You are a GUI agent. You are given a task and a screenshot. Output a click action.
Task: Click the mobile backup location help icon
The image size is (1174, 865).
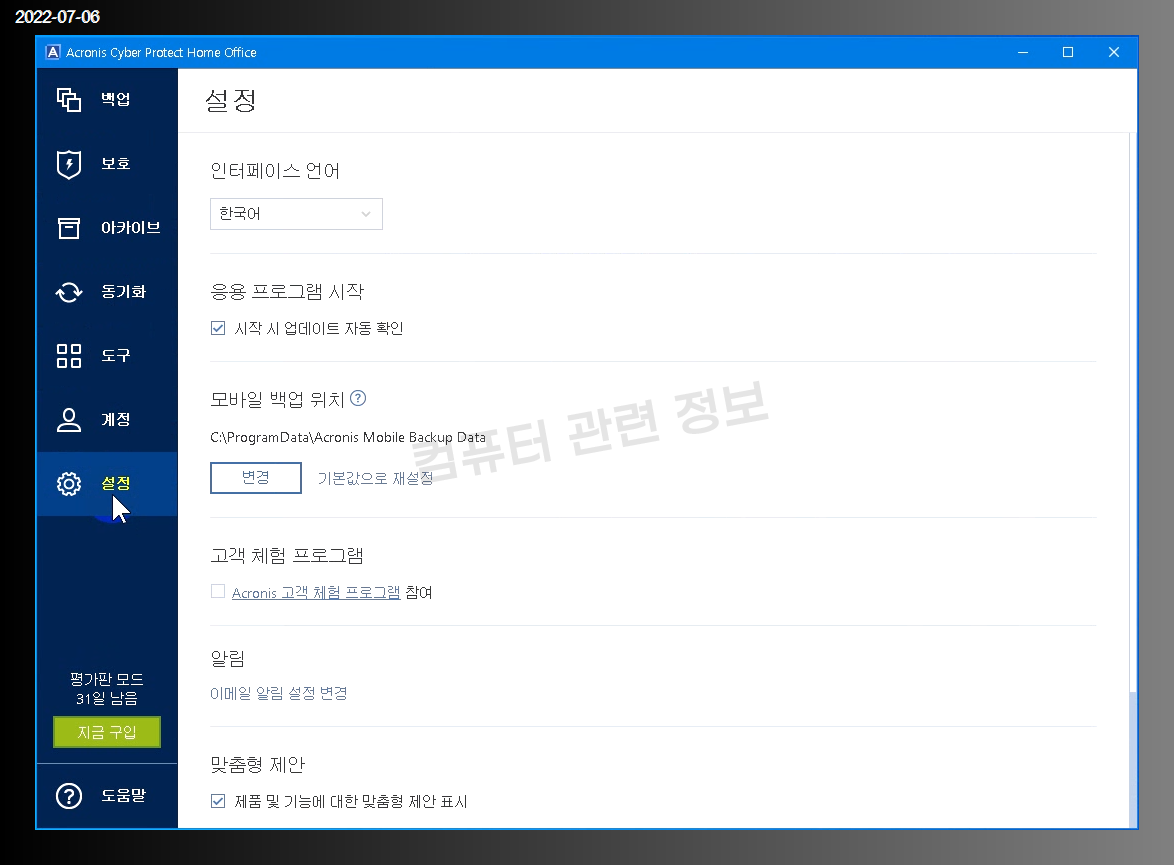pyautogui.click(x=358, y=398)
